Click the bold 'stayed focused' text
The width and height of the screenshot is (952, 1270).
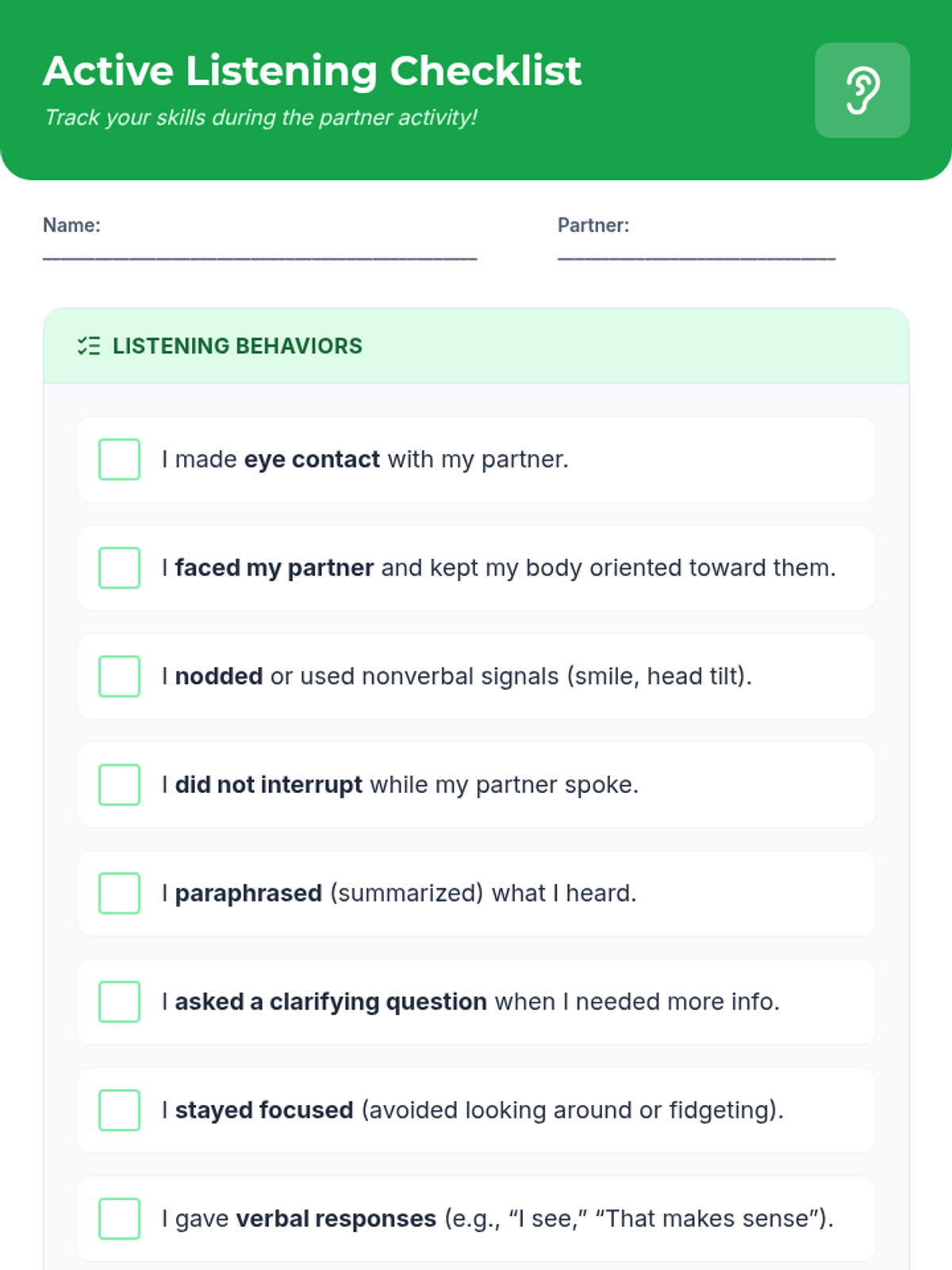click(x=263, y=1110)
